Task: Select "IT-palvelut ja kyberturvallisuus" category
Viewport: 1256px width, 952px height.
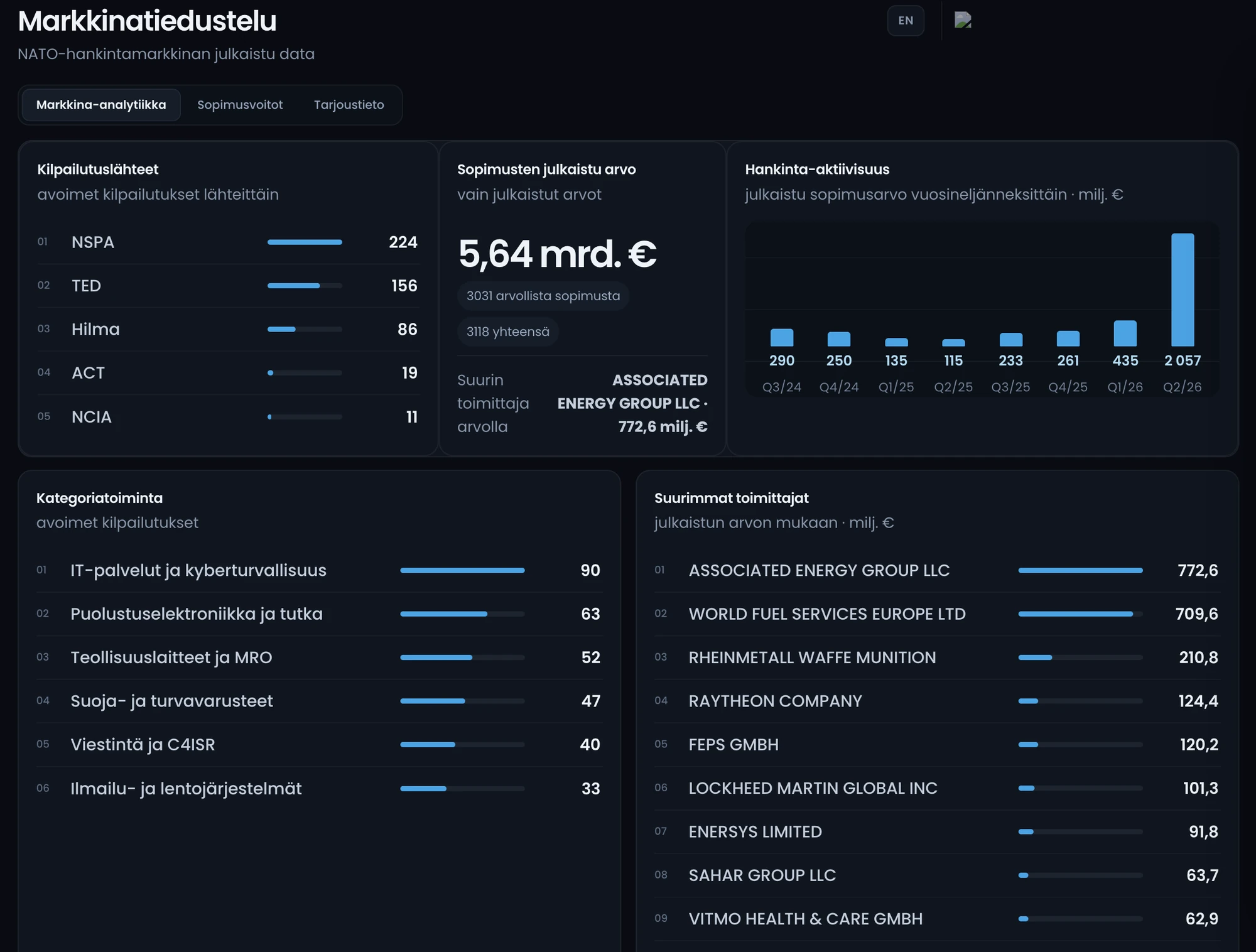Action: click(x=198, y=570)
